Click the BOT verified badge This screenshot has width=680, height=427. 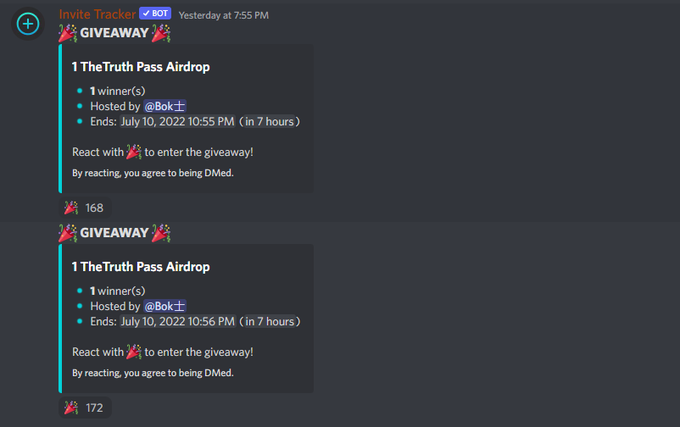(x=155, y=13)
